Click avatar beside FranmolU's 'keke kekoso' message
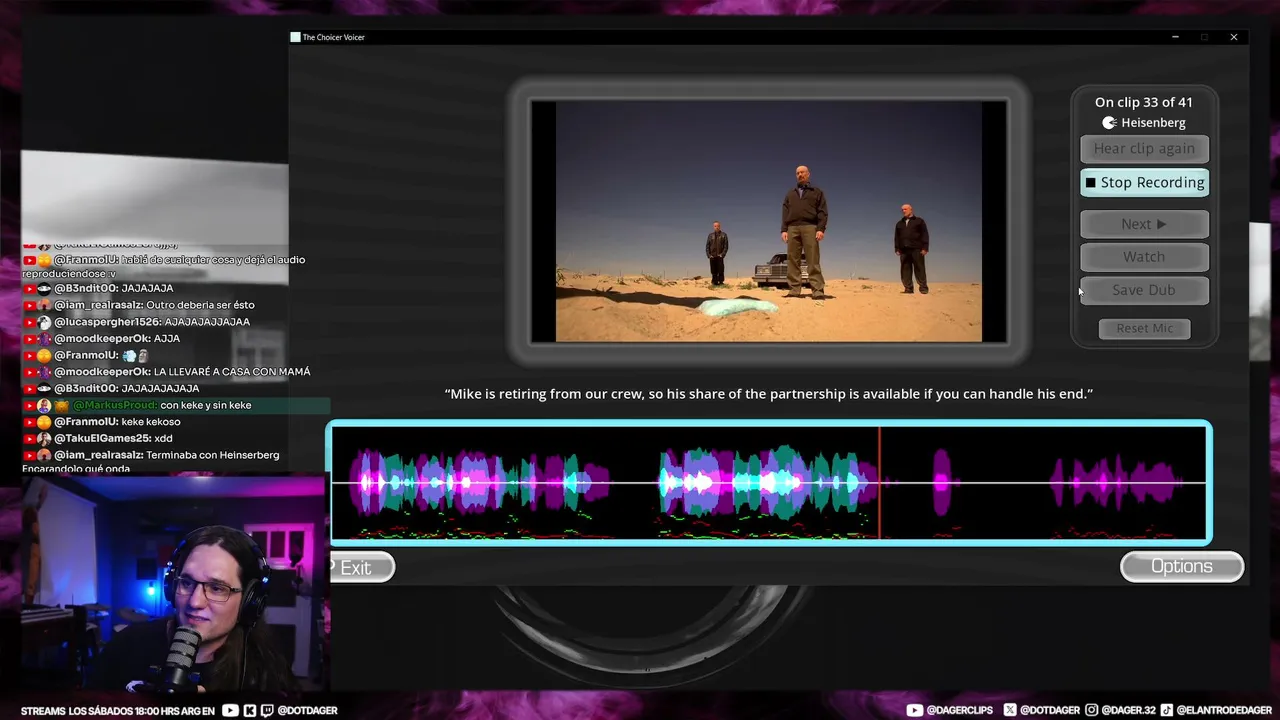Screen dimensions: 1280x720 [44, 422]
